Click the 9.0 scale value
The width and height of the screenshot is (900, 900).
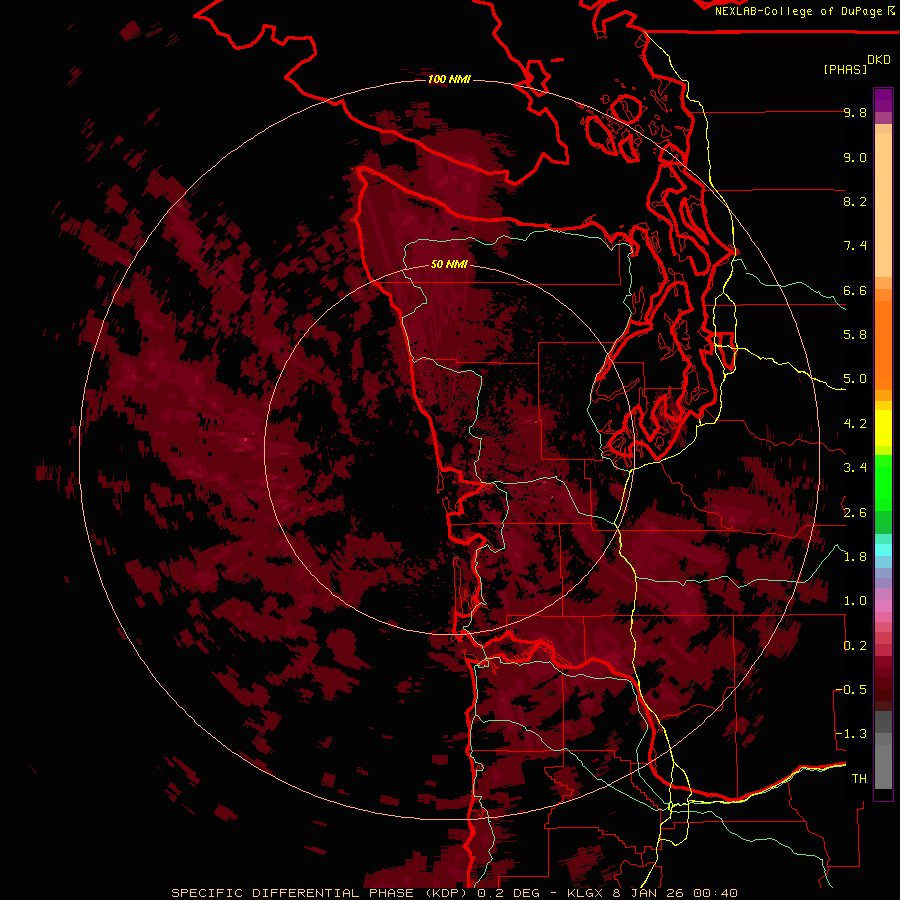pyautogui.click(x=855, y=157)
